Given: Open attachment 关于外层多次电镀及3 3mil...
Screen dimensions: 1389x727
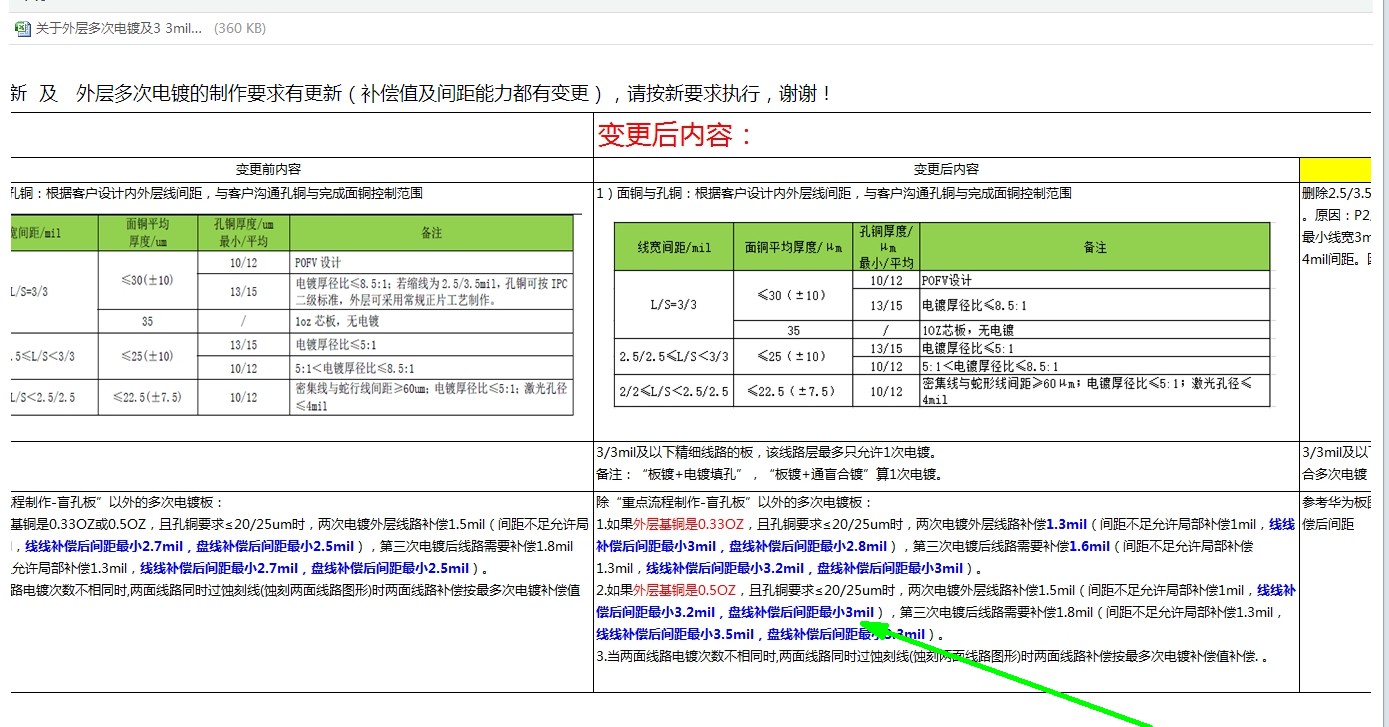Looking at the screenshot, I should 120,29.
